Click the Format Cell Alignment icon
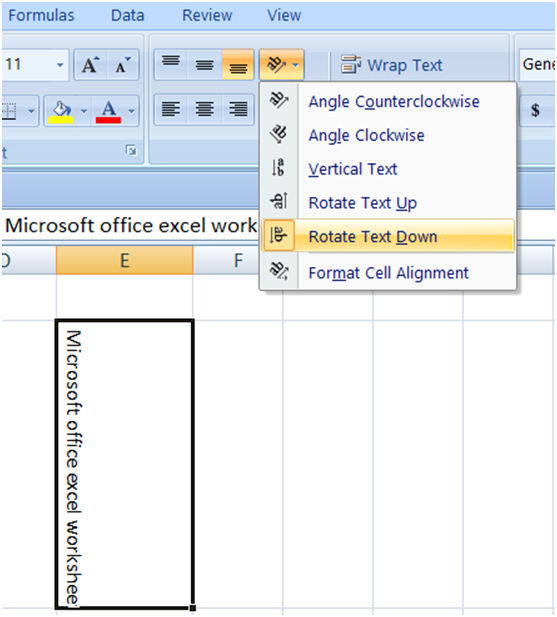 (278, 271)
